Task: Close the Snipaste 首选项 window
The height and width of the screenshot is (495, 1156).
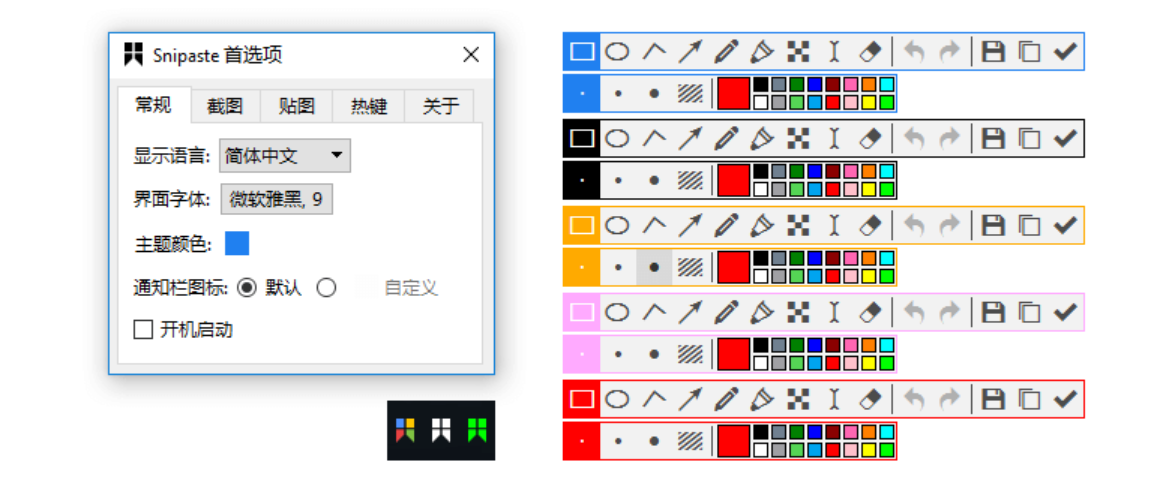Action: coord(470,55)
